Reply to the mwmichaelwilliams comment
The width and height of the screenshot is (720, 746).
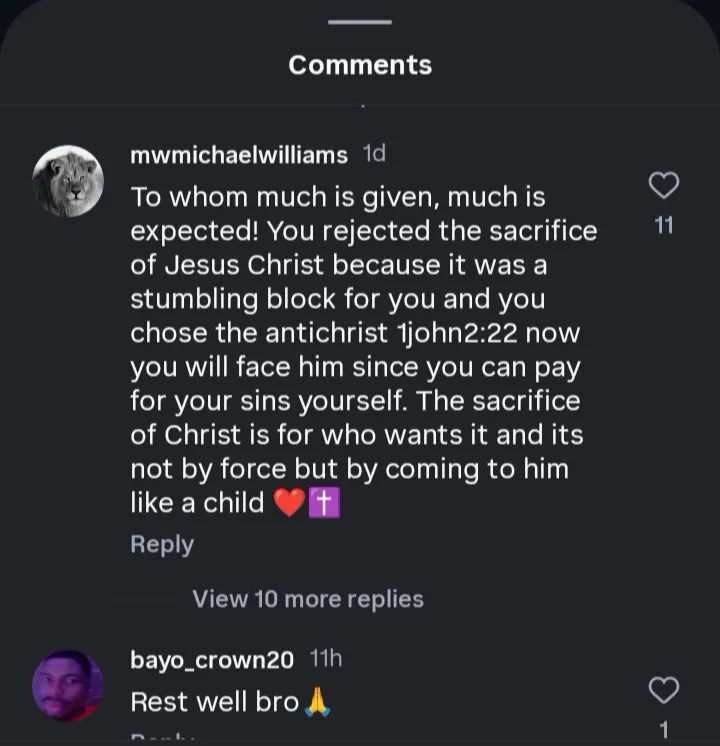162,544
